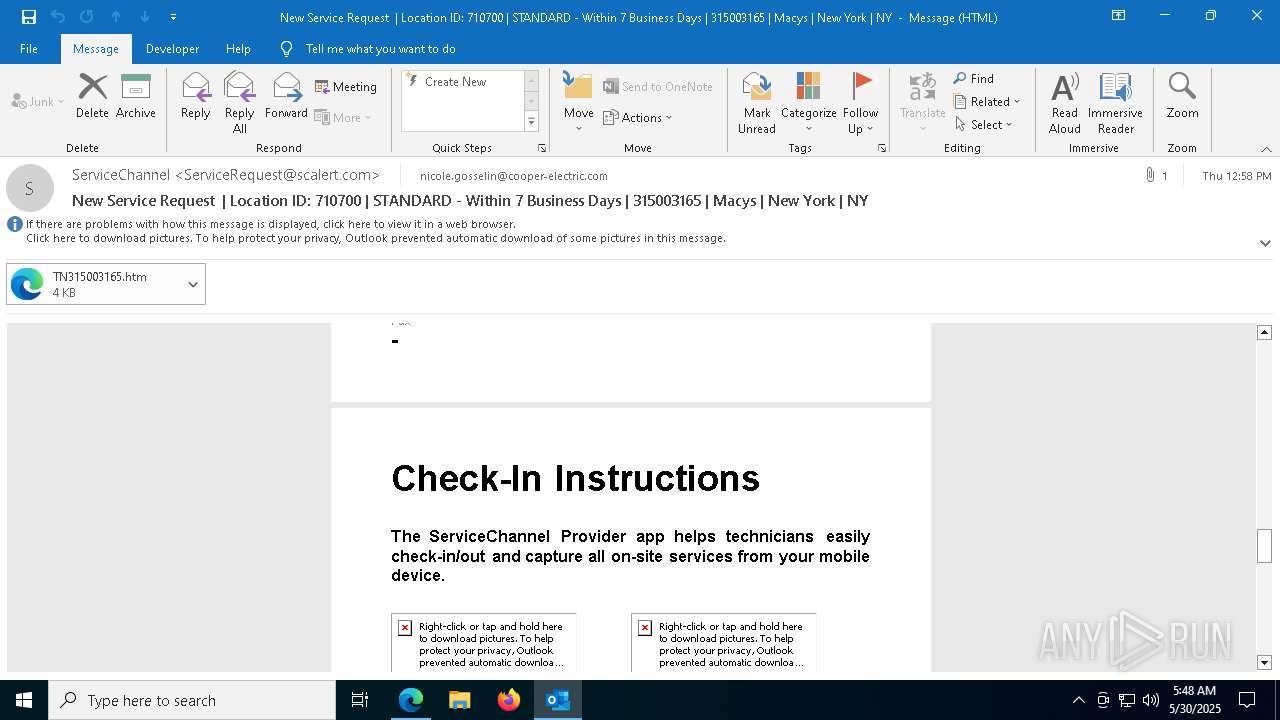The image size is (1280, 720).
Task: Select Create New quick step
Action: (455, 82)
